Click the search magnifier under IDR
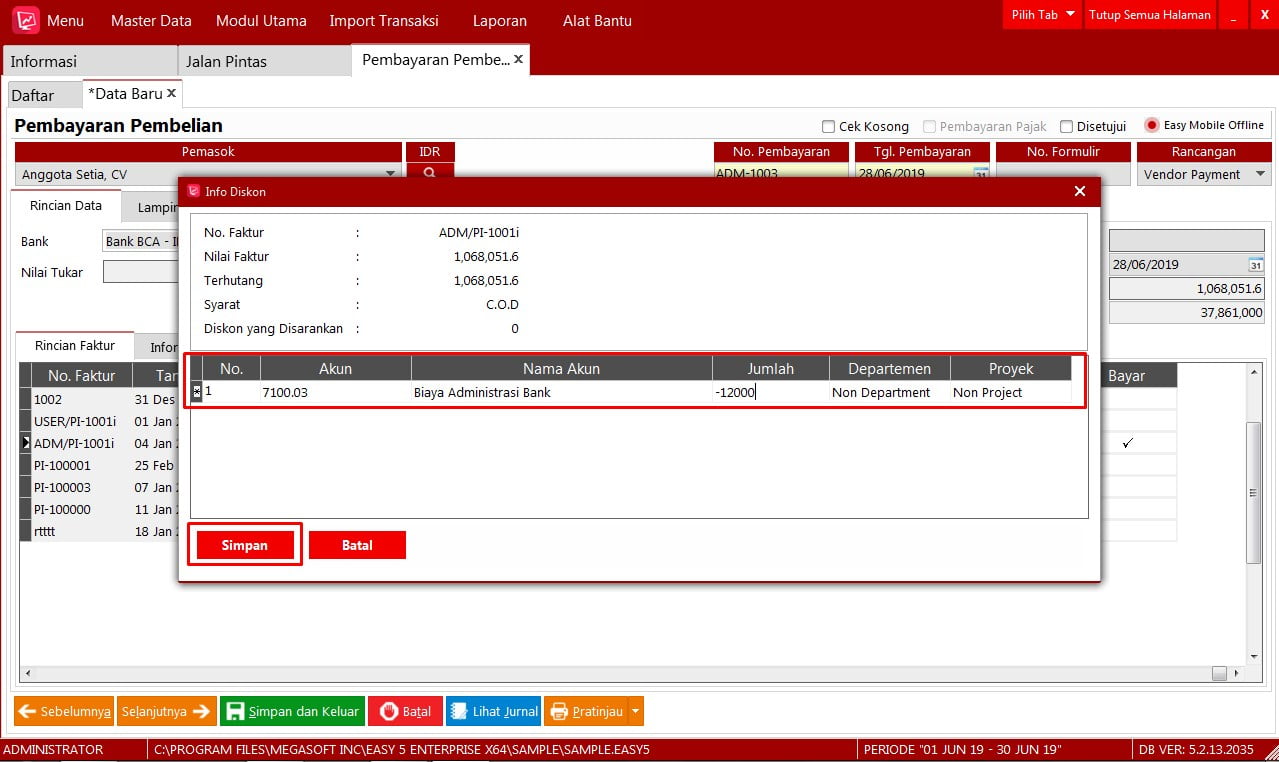 click(x=430, y=173)
